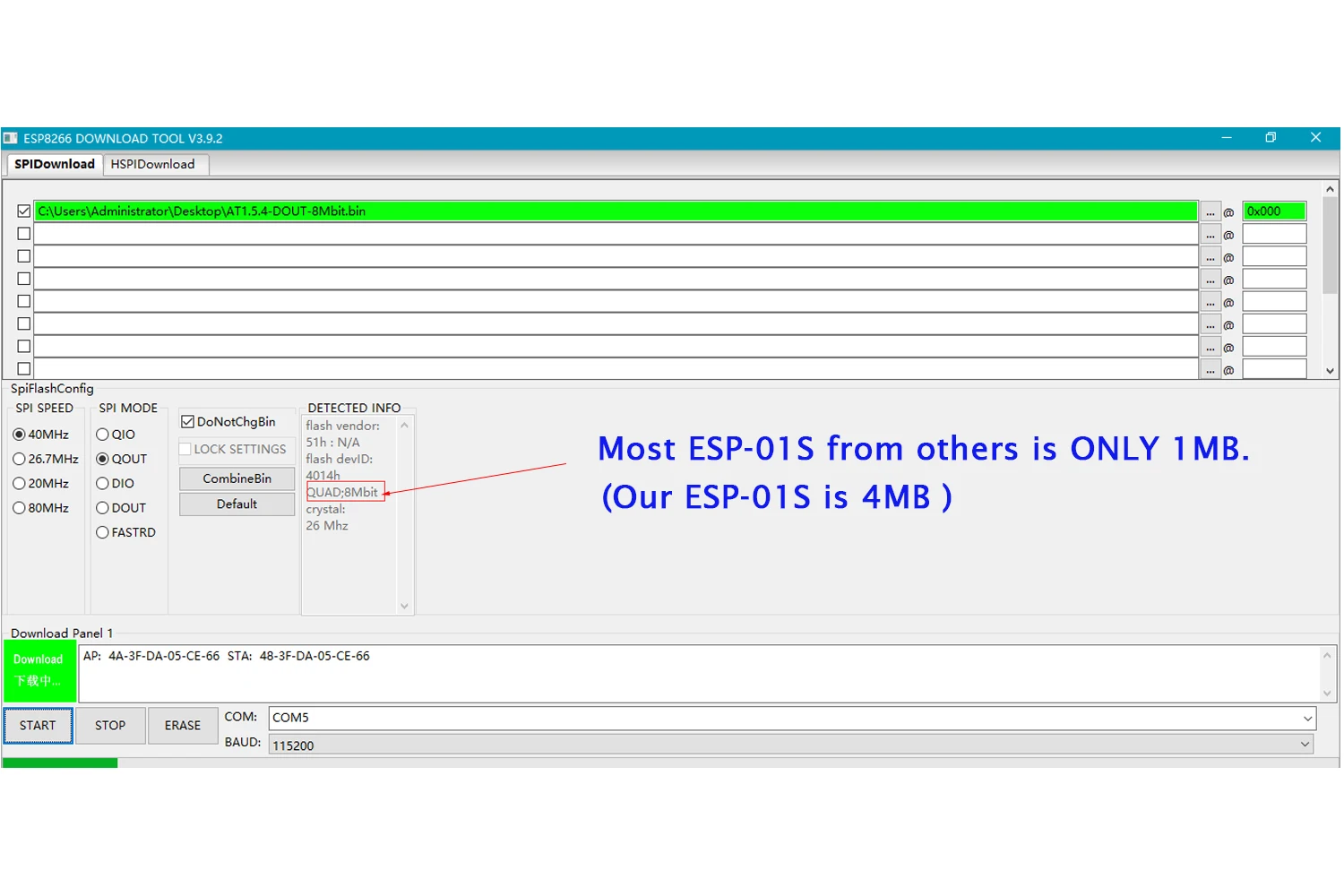Click the STOP button
1344x896 pixels.
pyautogui.click(x=110, y=726)
